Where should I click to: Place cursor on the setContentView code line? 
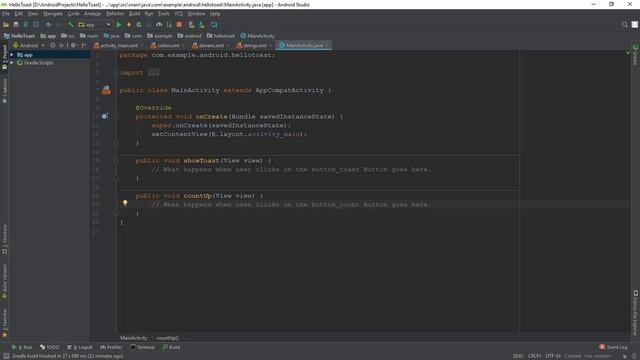click(229, 134)
